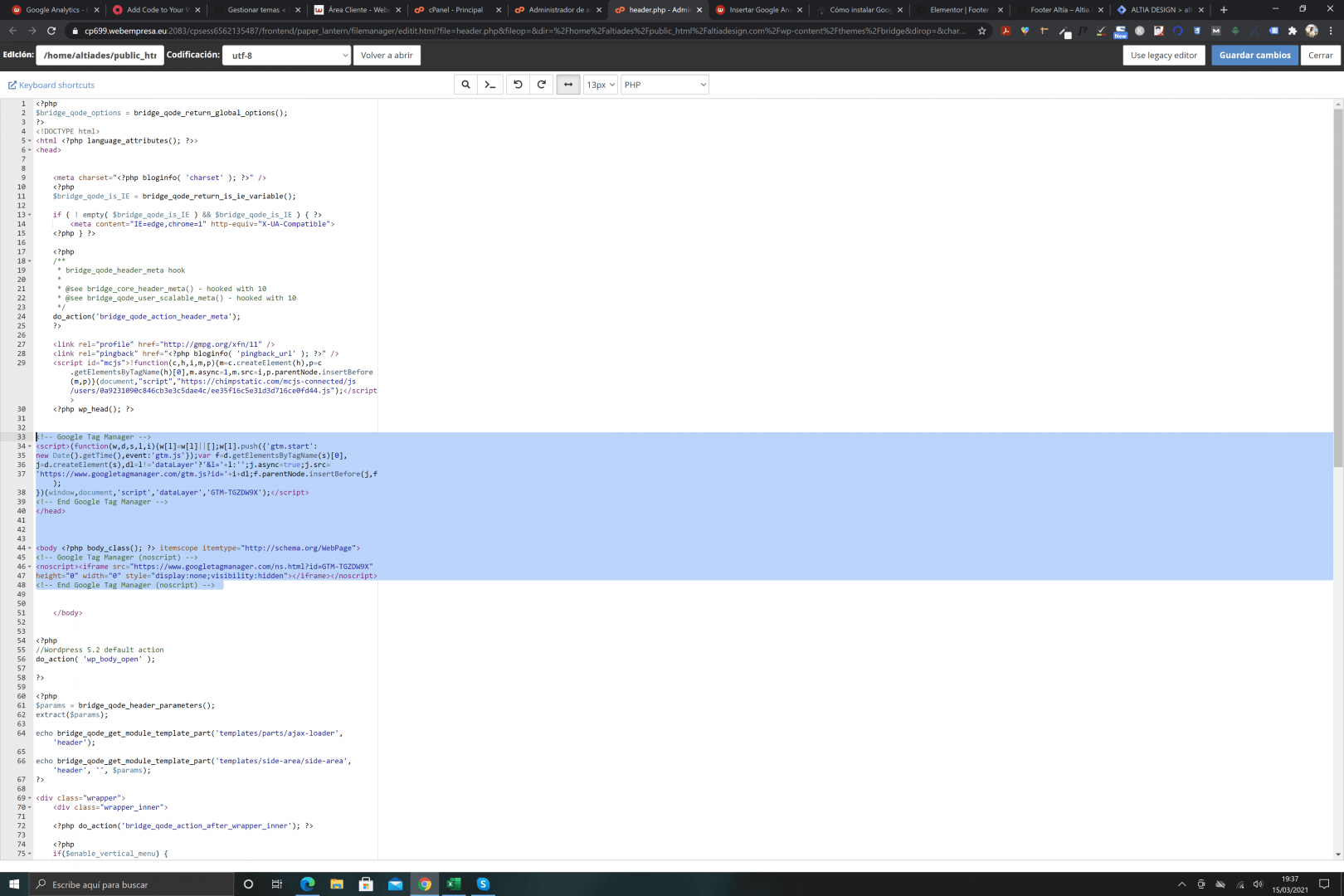Open Microsoft Store from taskbar
The height and width of the screenshot is (896, 1344).
pos(366,884)
